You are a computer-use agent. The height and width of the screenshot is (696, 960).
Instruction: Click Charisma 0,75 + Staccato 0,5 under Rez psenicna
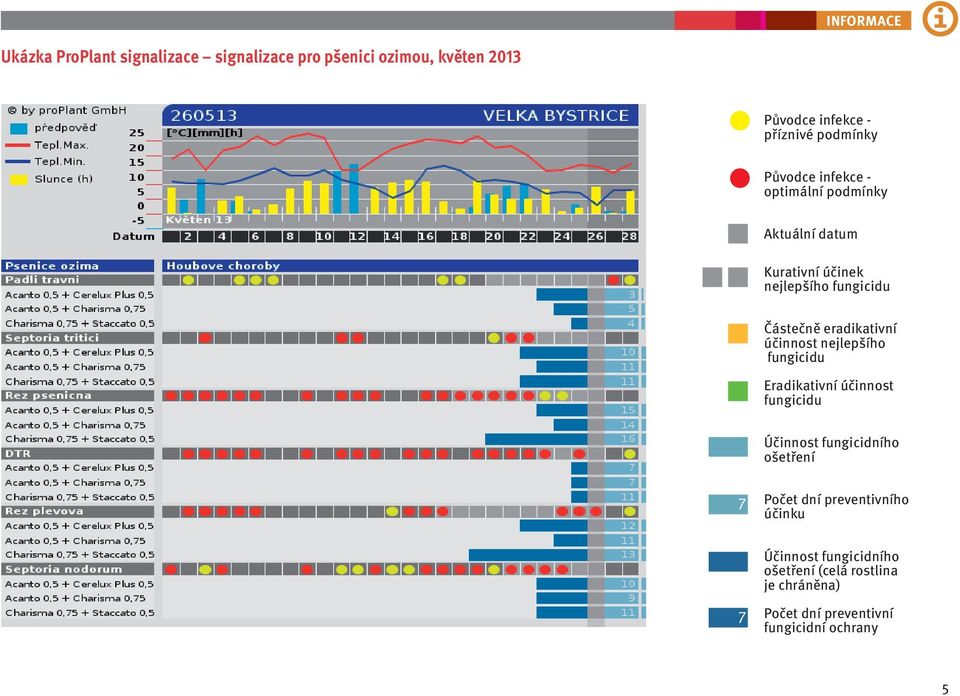(80, 439)
